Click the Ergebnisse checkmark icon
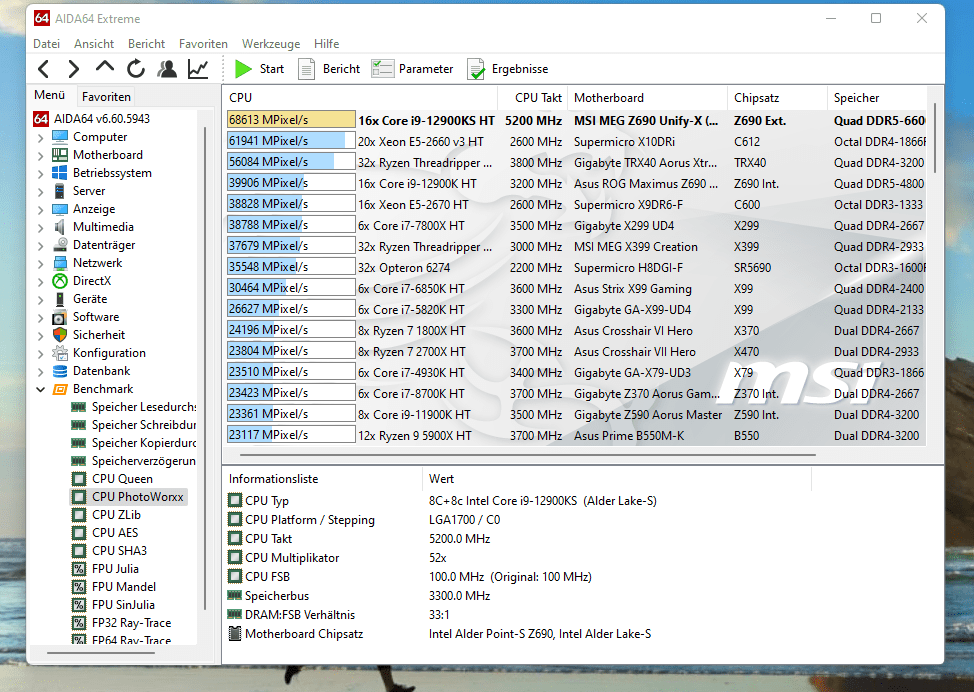The image size is (974, 692). [476, 69]
